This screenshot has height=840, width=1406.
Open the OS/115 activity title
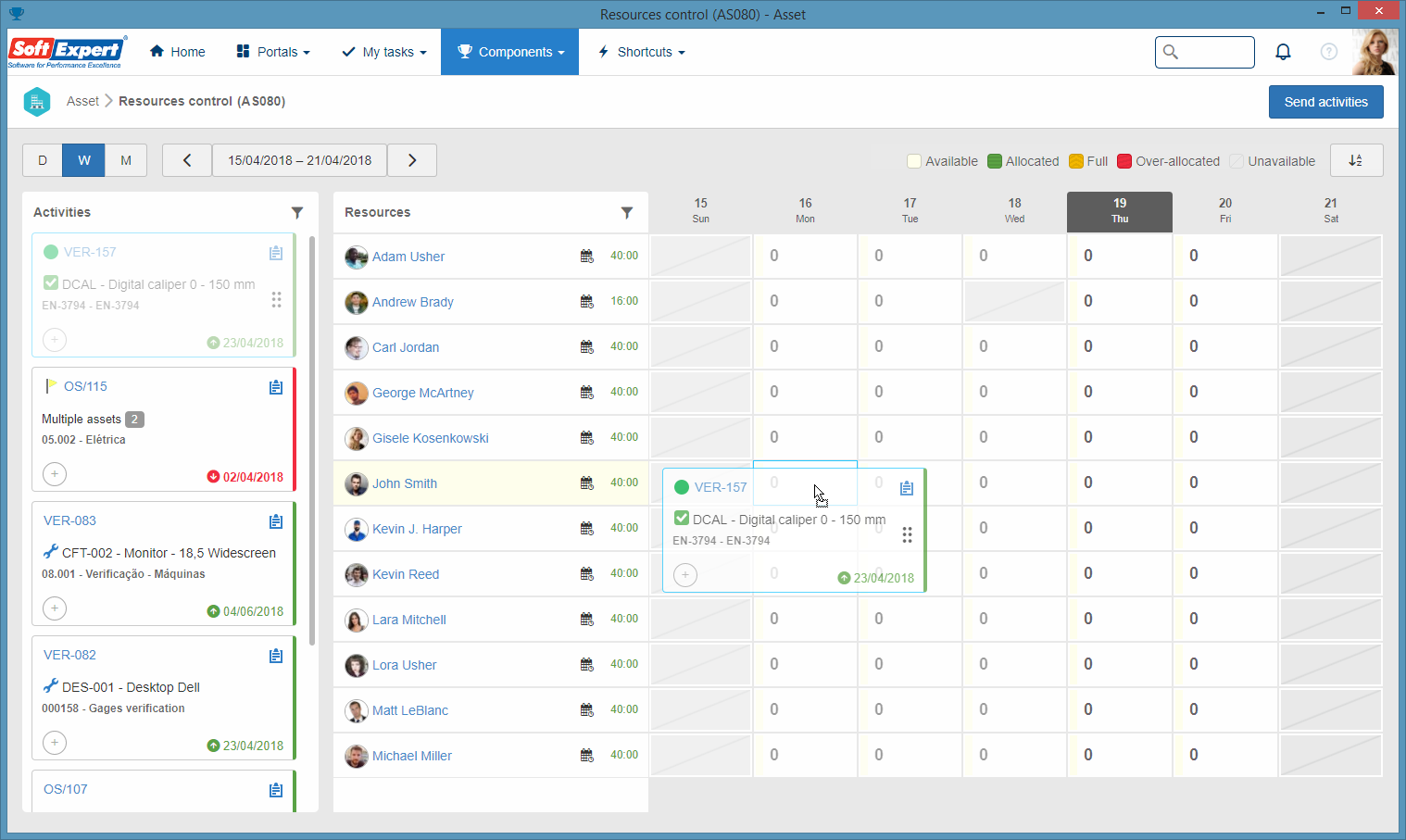pyautogui.click(x=85, y=386)
